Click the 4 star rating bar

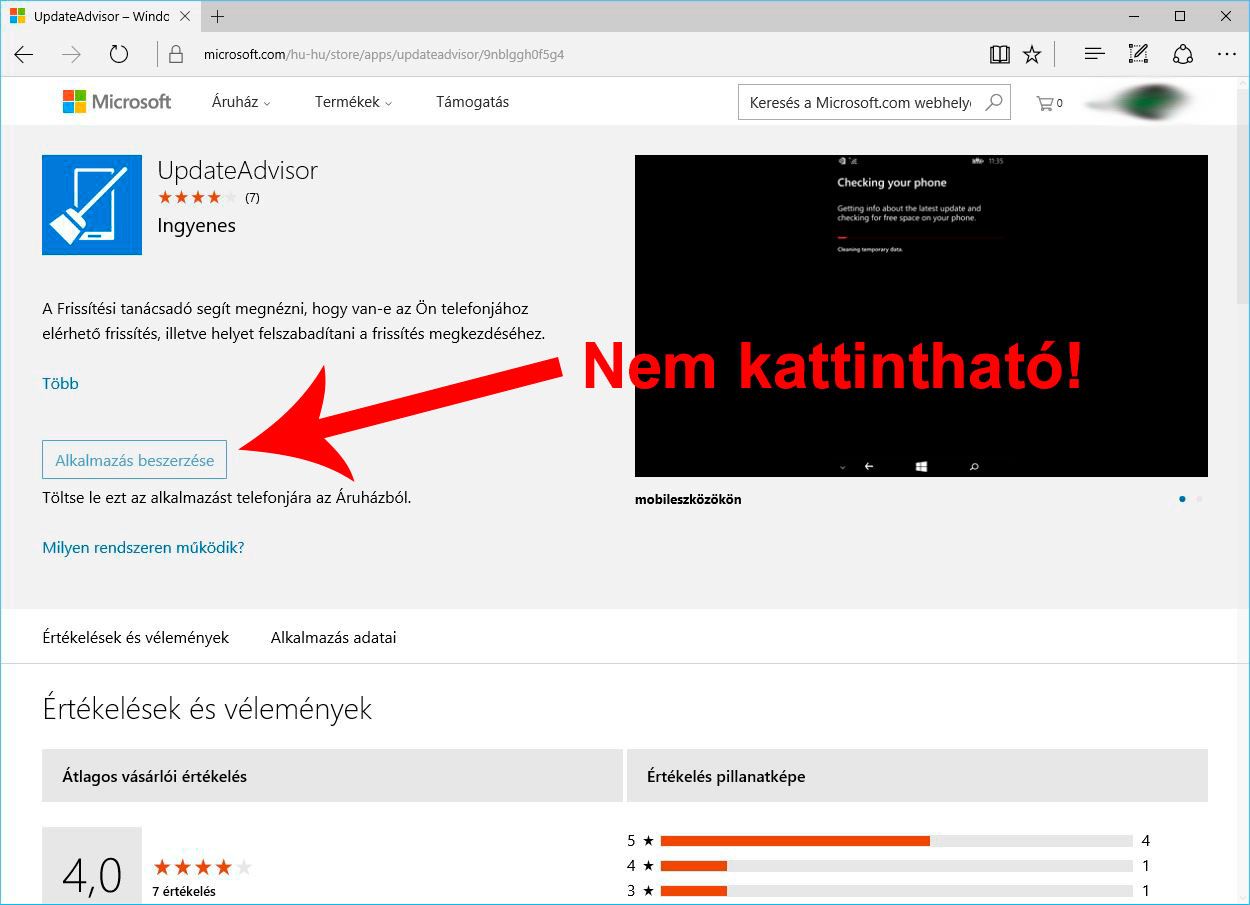point(896,866)
